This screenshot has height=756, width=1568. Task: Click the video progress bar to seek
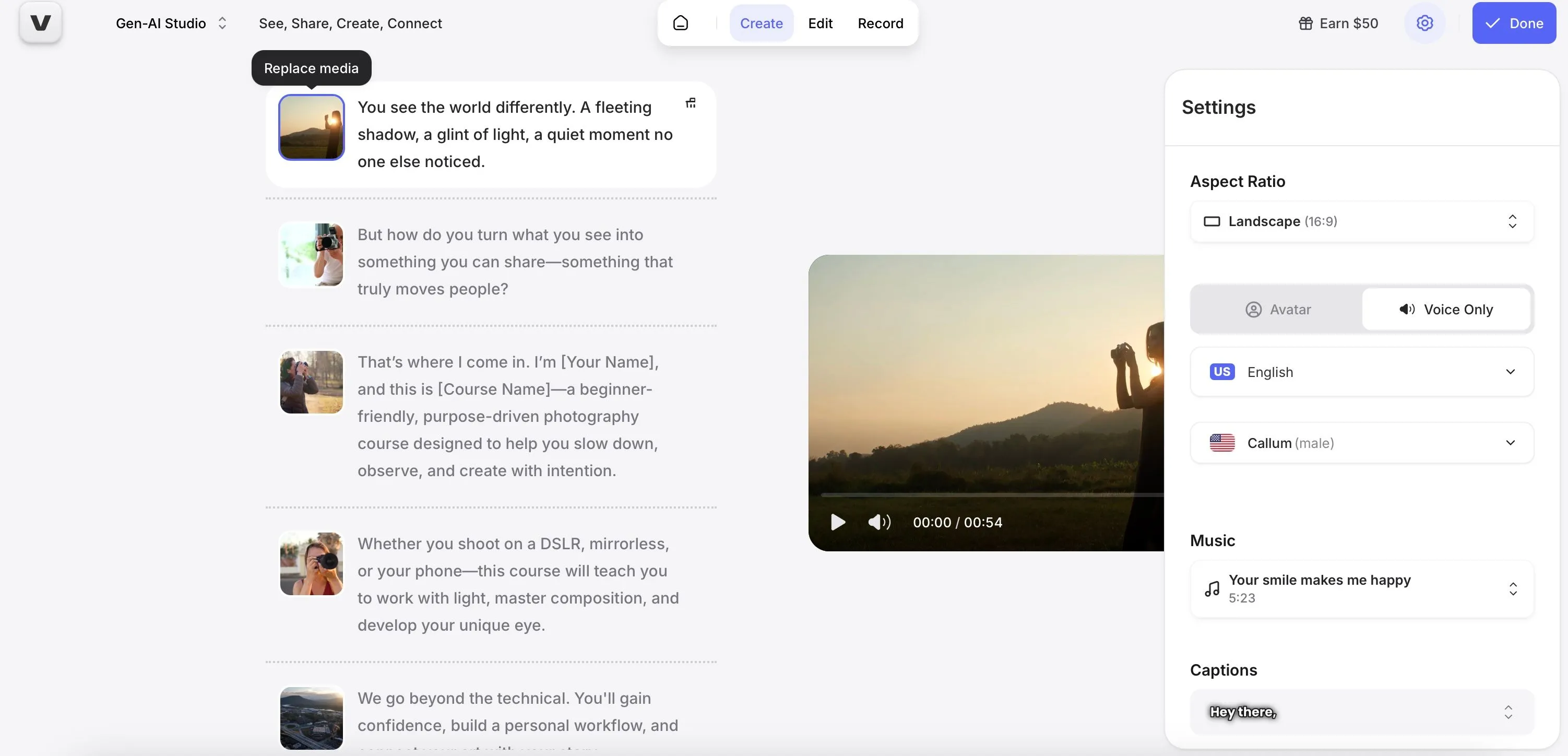pos(986,496)
